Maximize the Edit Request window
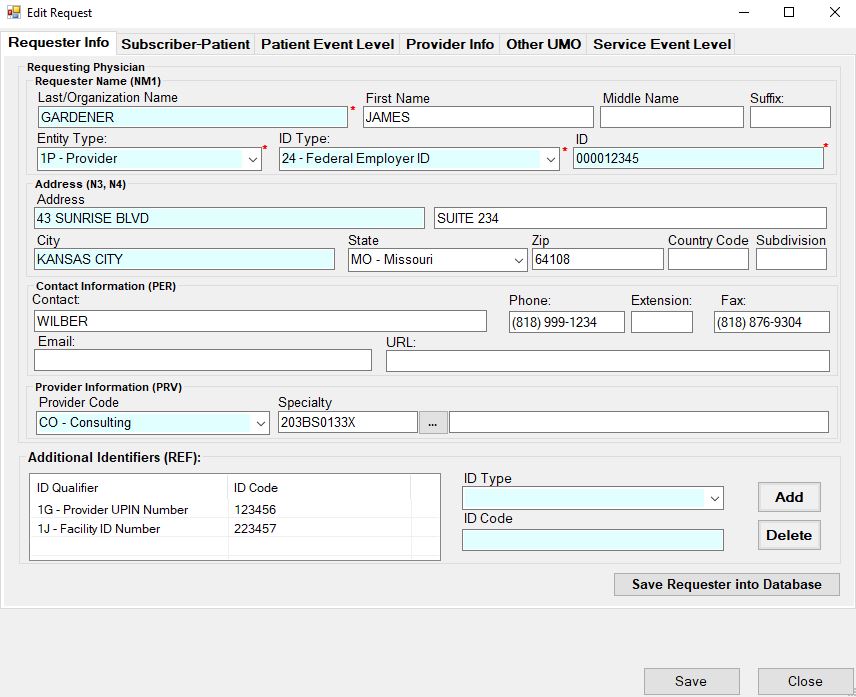Screen dimensions: 856x697 click(x=789, y=13)
